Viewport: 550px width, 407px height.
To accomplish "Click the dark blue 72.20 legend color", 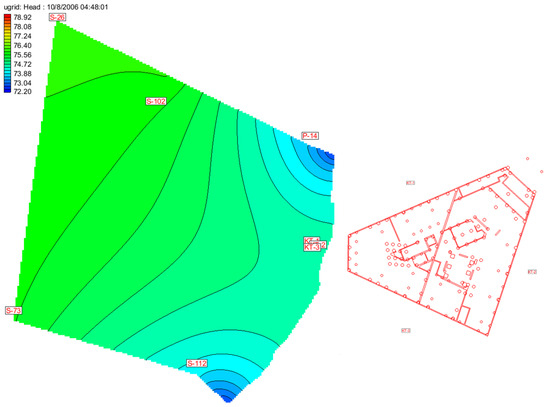I will click(7, 90).
